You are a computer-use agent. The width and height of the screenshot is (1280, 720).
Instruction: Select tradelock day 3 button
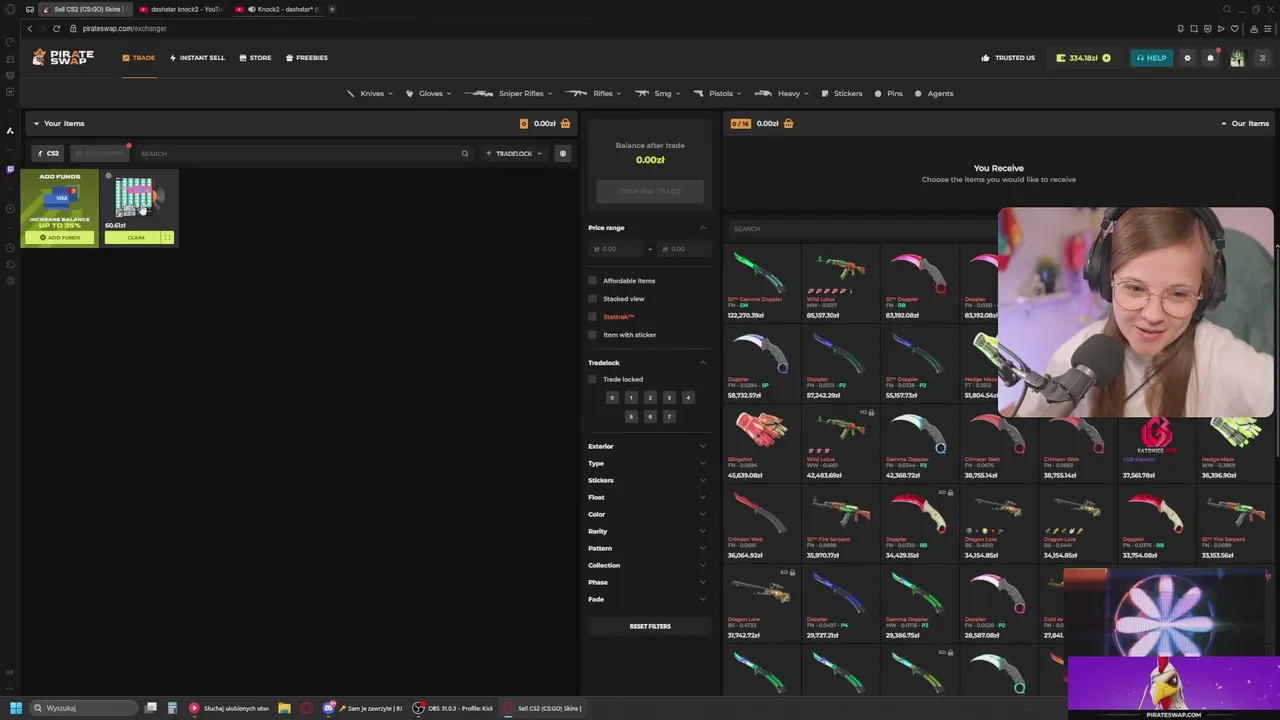pyautogui.click(x=669, y=398)
